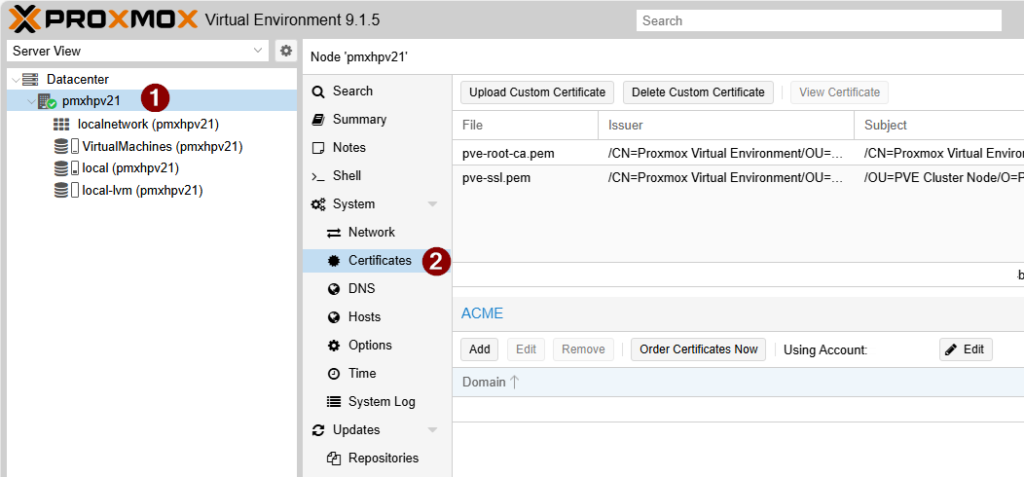Collapse the Updates menu section
Viewport: 1024px width, 477px height.
point(432,430)
